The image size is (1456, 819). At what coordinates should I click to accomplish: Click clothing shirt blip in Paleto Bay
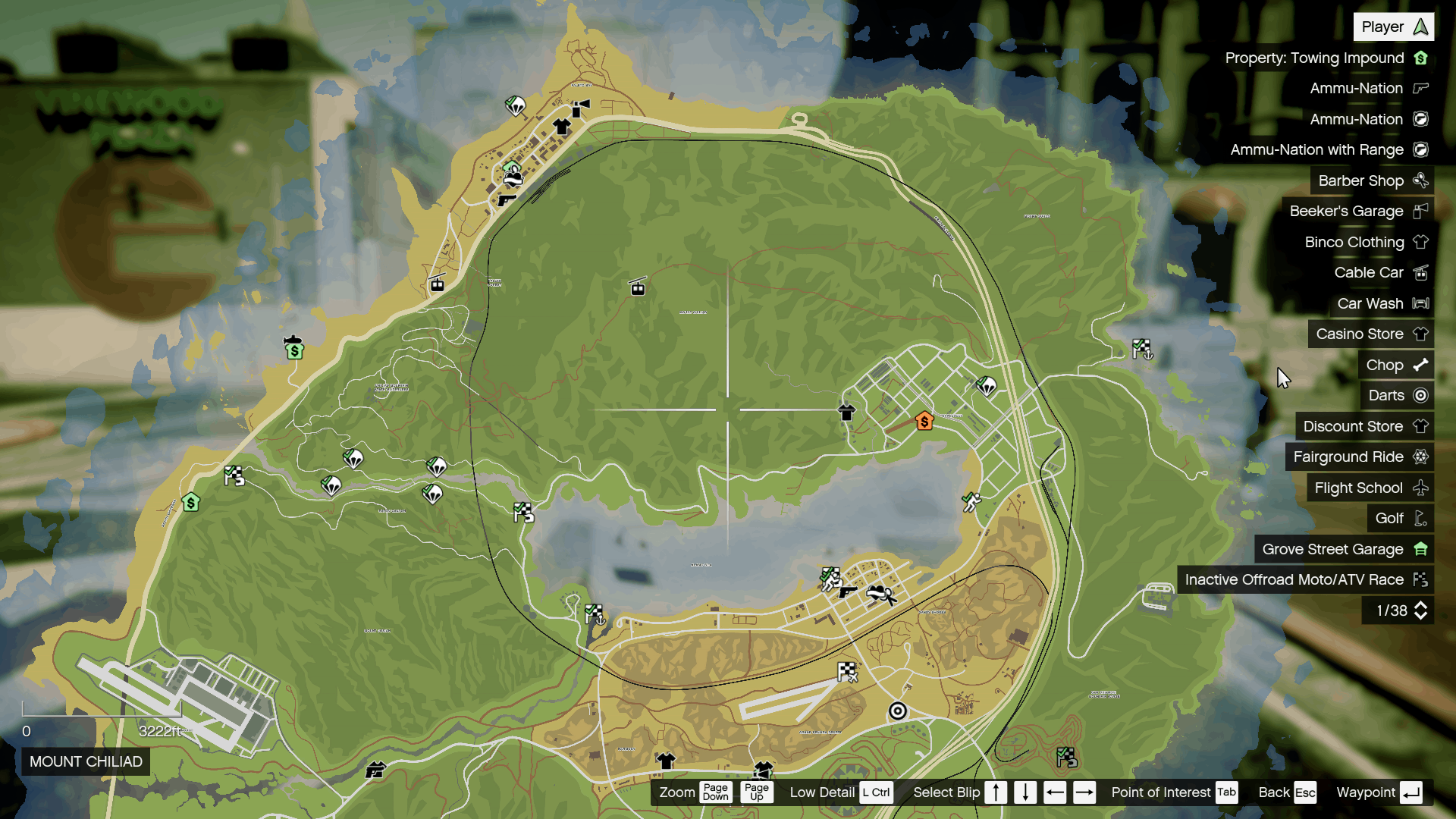coord(561,127)
